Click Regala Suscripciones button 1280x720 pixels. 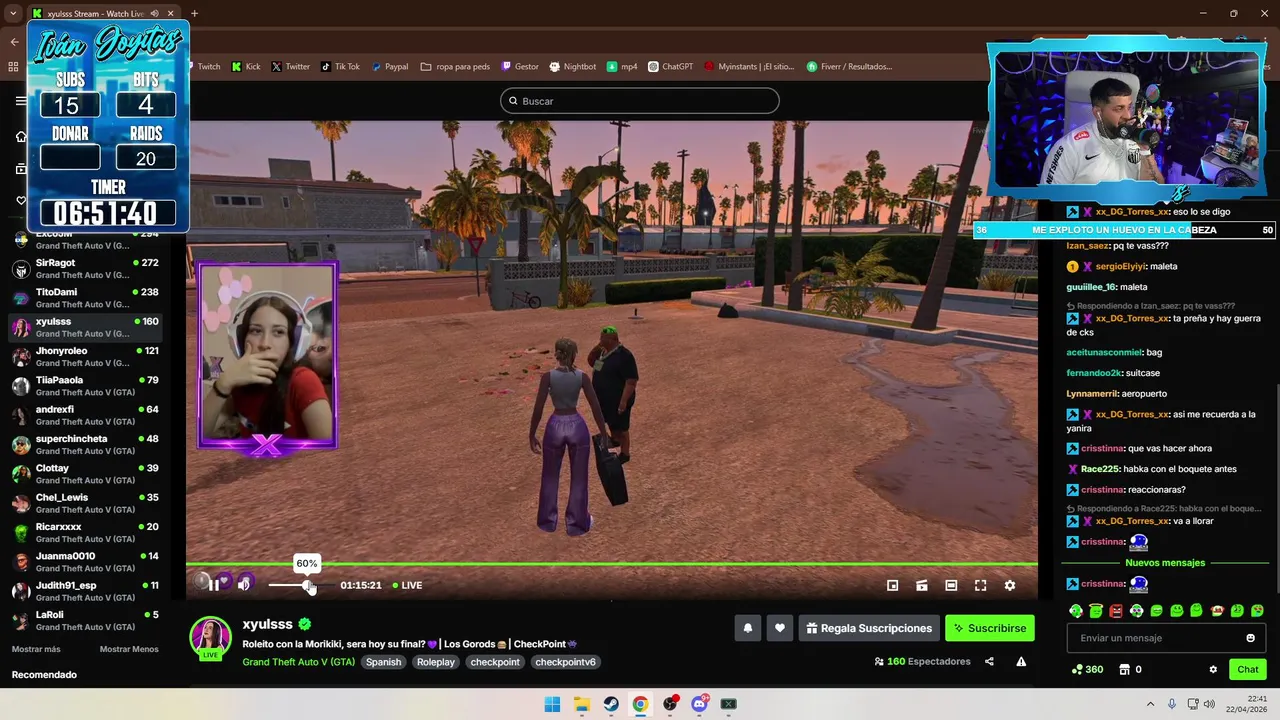click(x=869, y=628)
